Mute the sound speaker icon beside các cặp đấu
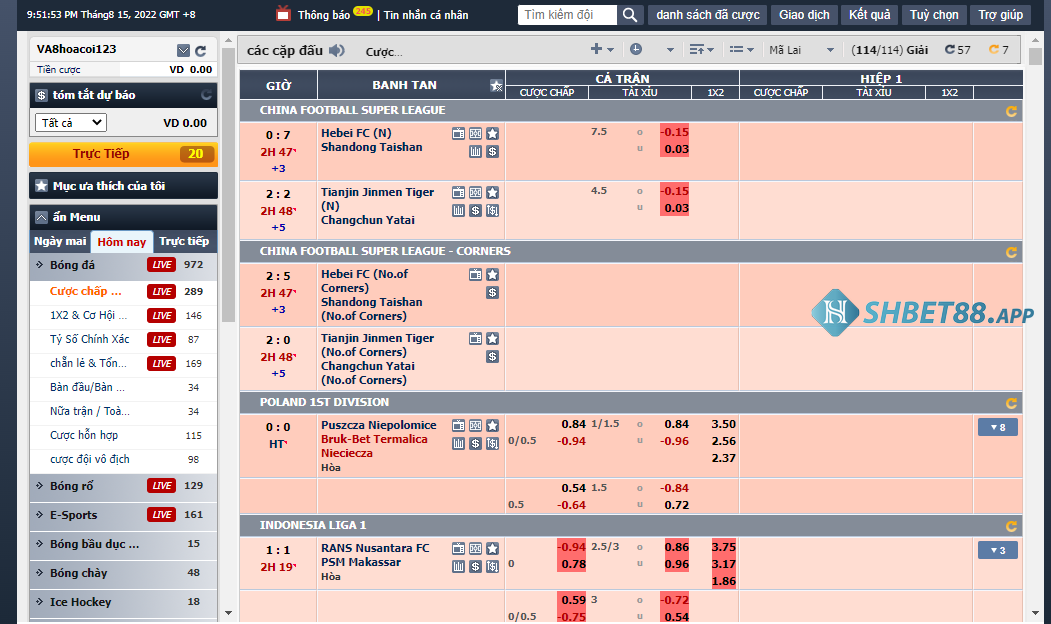This screenshot has width=1051, height=624. tap(337, 50)
